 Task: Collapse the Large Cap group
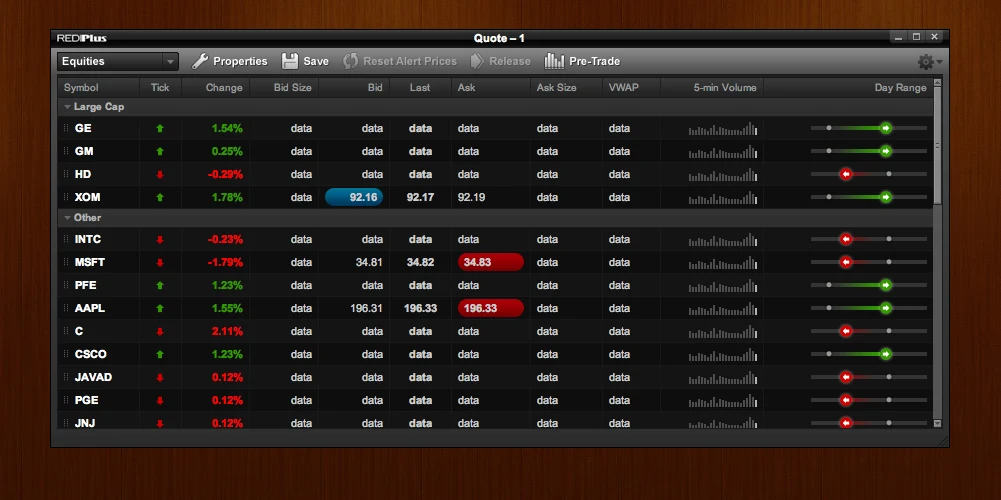tap(67, 107)
